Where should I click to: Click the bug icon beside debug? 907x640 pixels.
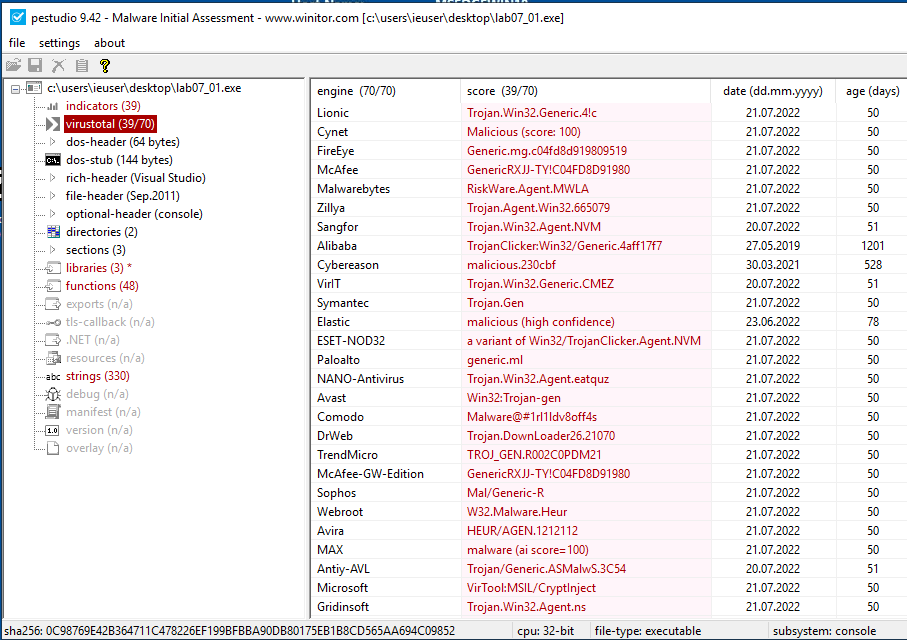pyautogui.click(x=53, y=394)
